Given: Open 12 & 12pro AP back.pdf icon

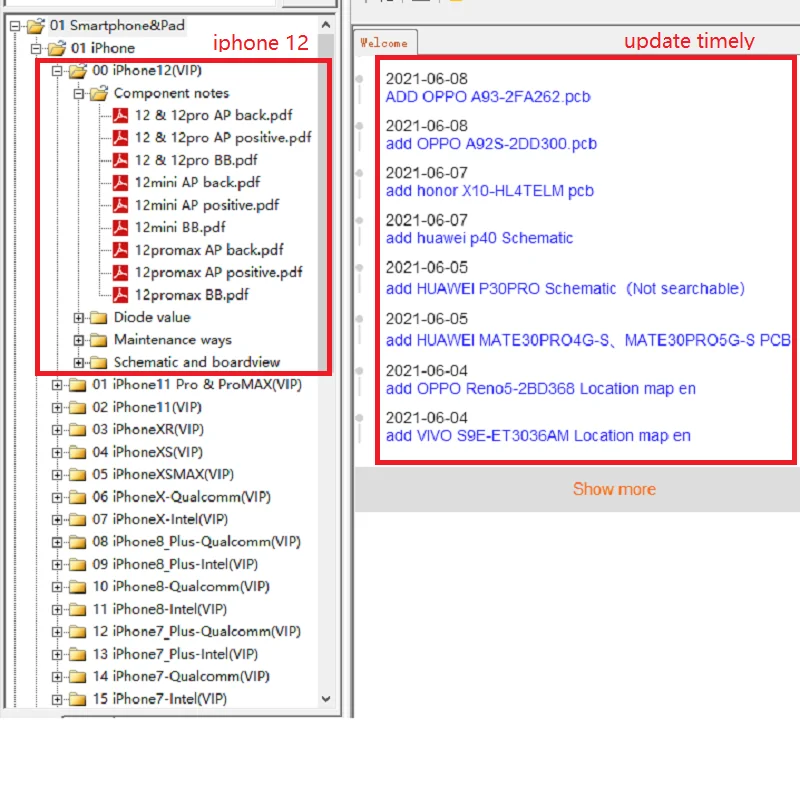Looking at the screenshot, I should [x=120, y=115].
